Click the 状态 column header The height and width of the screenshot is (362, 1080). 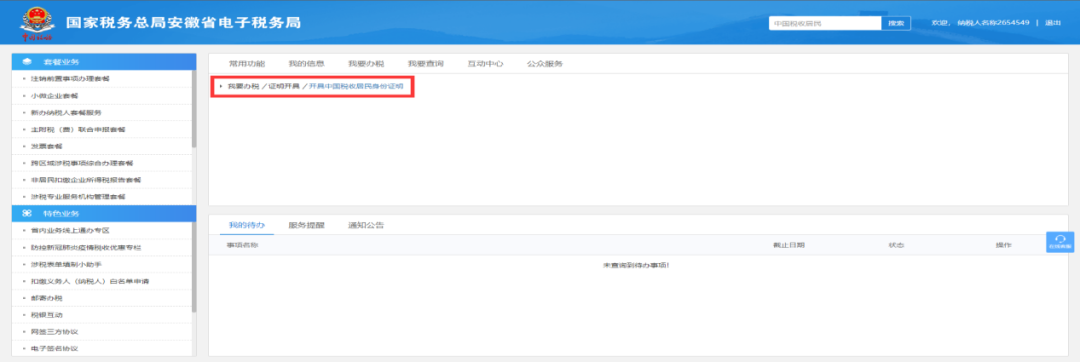tap(896, 245)
